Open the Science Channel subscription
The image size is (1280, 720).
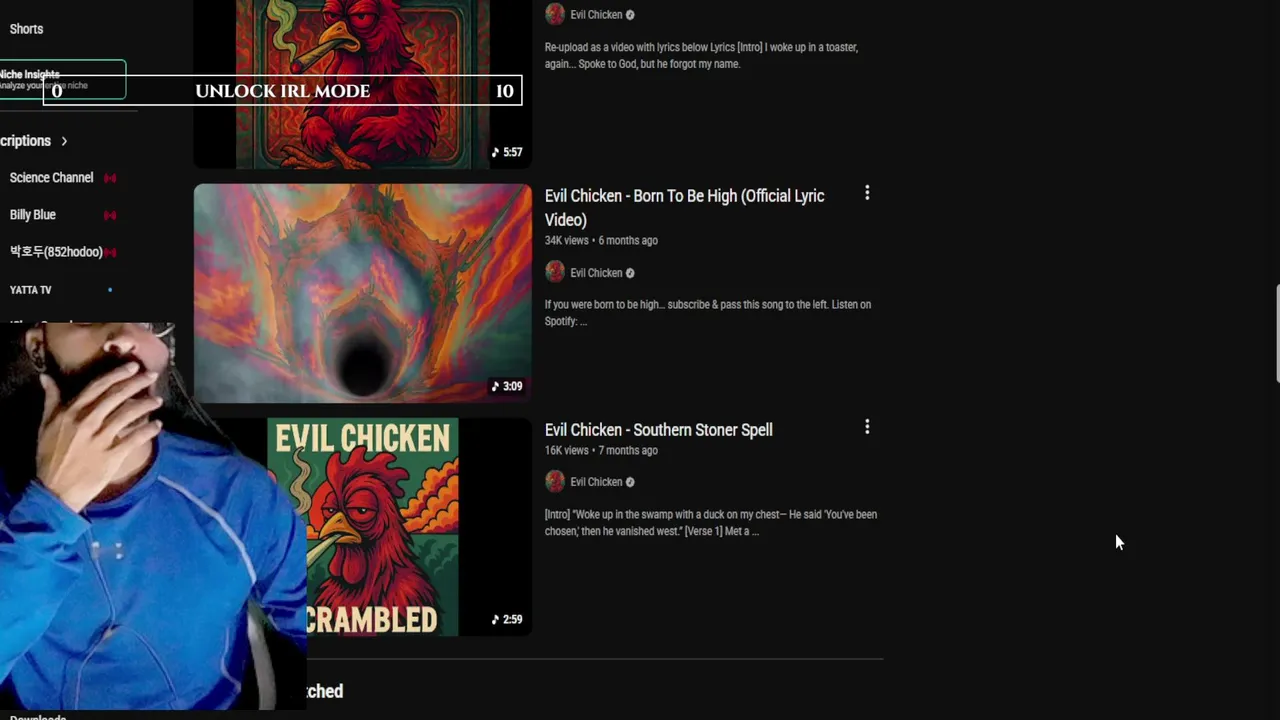pyautogui.click(x=51, y=178)
